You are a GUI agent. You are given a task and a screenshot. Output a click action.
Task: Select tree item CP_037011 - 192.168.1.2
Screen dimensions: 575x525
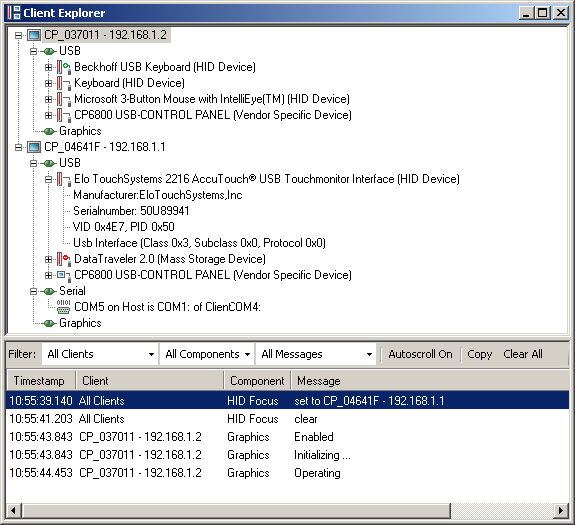[x=105, y=35]
